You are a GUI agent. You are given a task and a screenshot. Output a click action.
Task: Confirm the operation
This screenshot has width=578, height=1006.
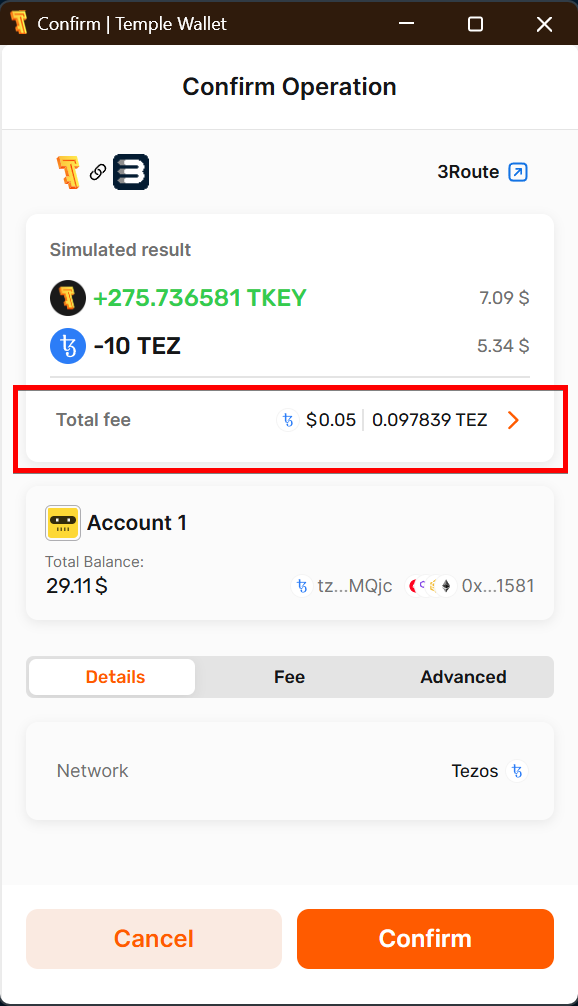point(425,939)
